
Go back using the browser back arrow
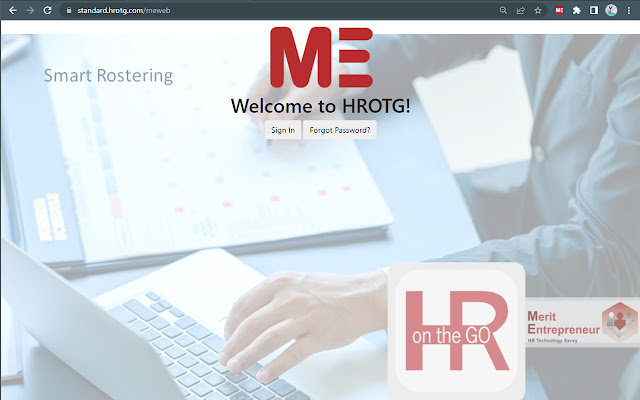(x=13, y=10)
